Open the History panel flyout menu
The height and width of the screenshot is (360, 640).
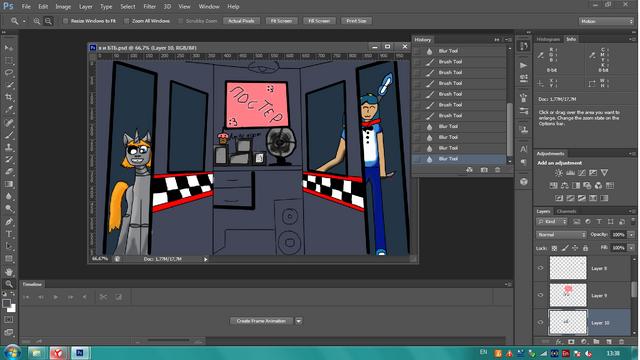(509, 40)
